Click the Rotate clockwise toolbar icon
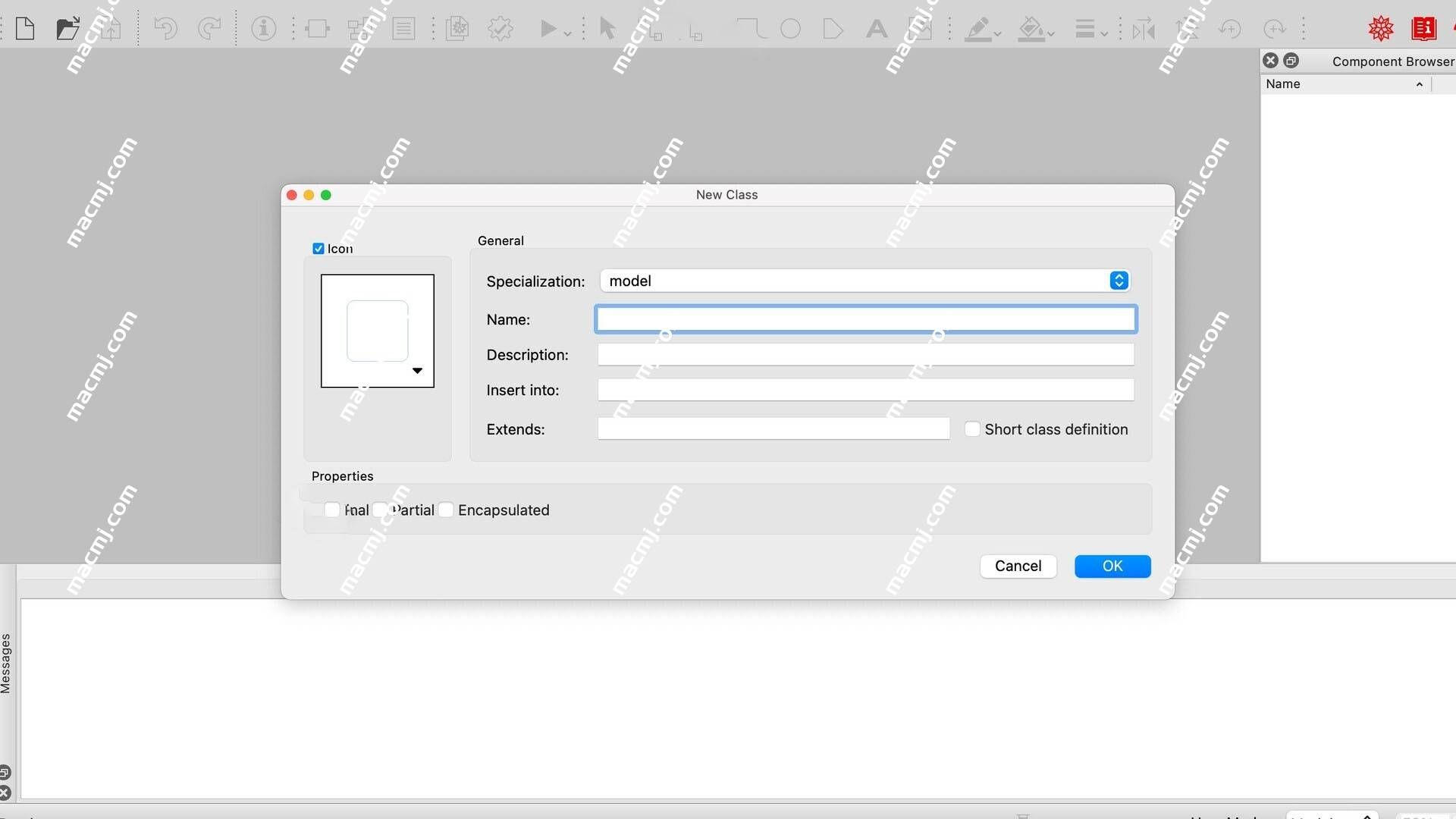 [1275, 29]
